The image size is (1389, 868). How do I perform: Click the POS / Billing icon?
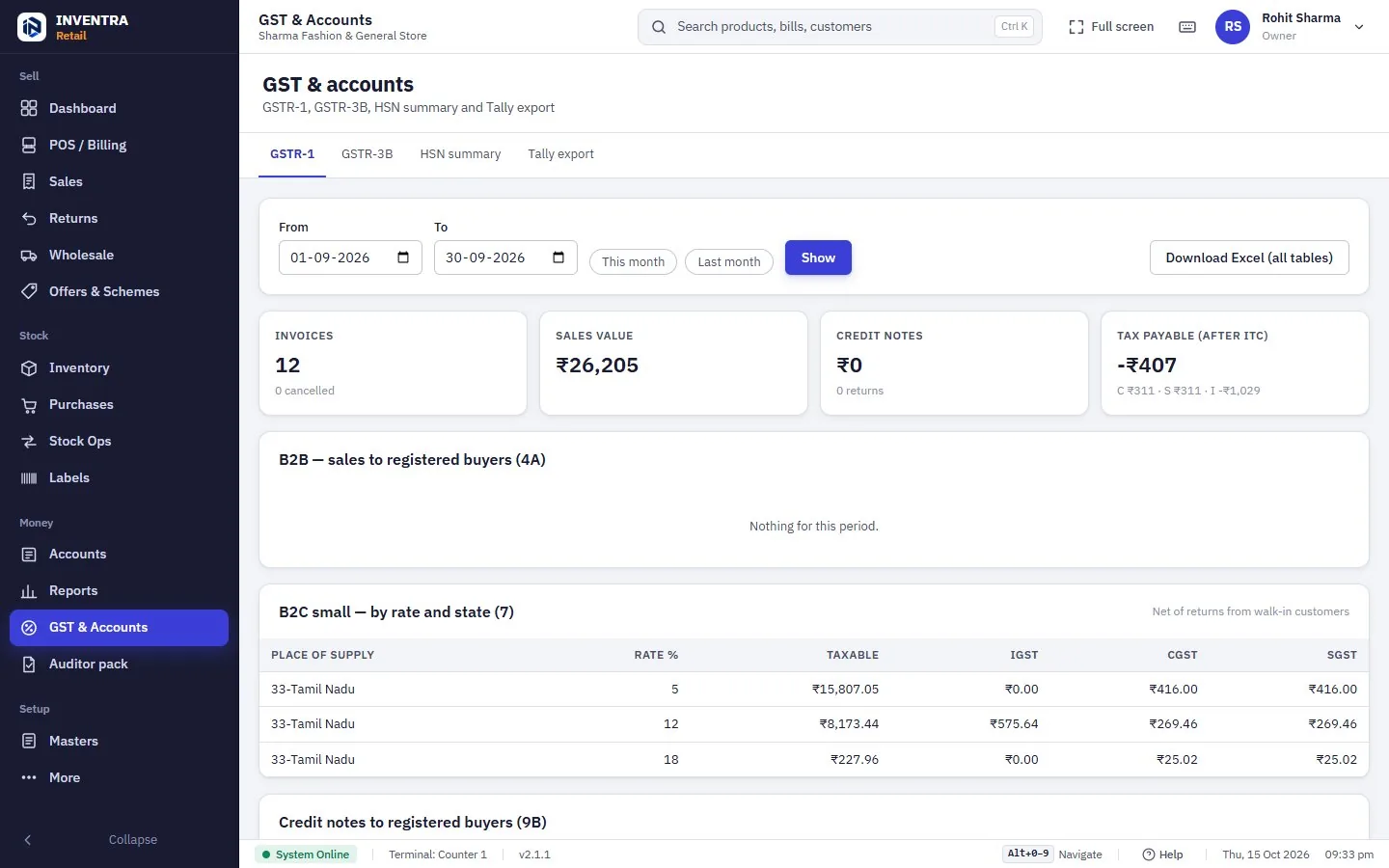29,145
